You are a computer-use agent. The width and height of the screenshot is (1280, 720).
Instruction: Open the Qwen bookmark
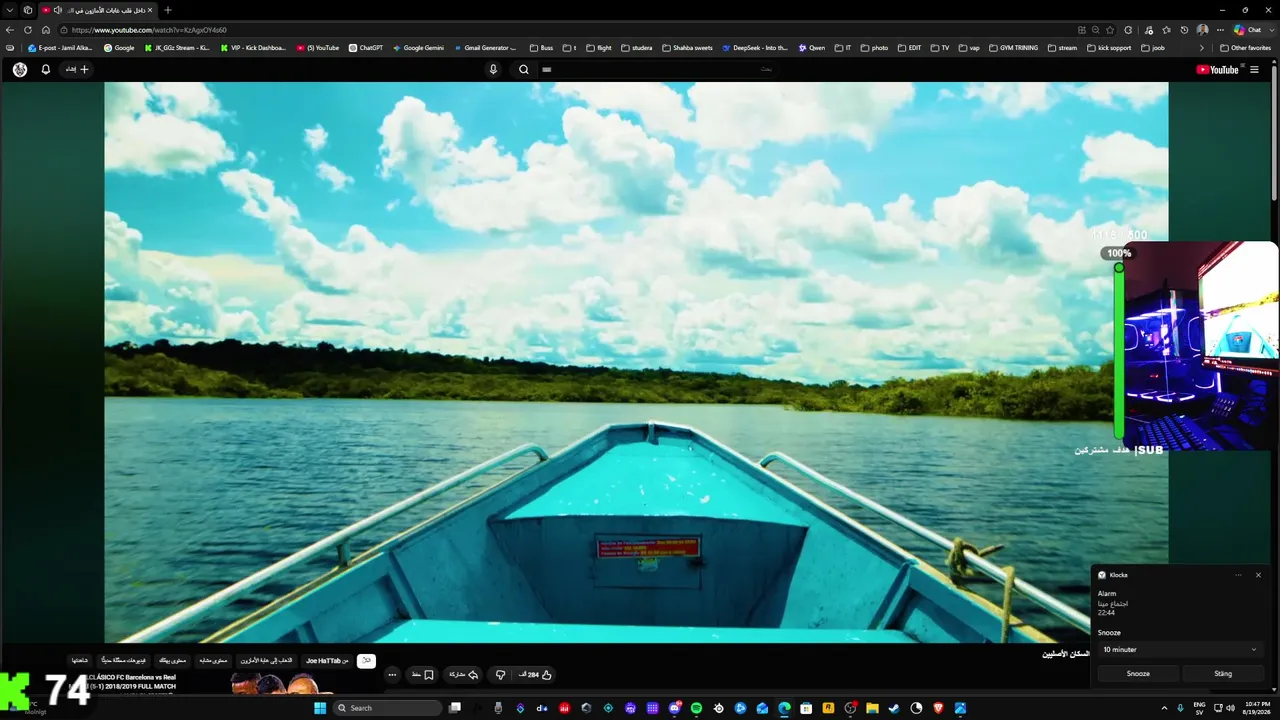click(812, 48)
